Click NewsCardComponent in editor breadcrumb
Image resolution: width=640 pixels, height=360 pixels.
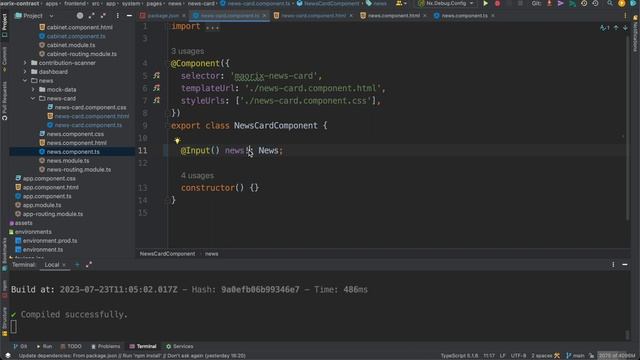point(167,254)
